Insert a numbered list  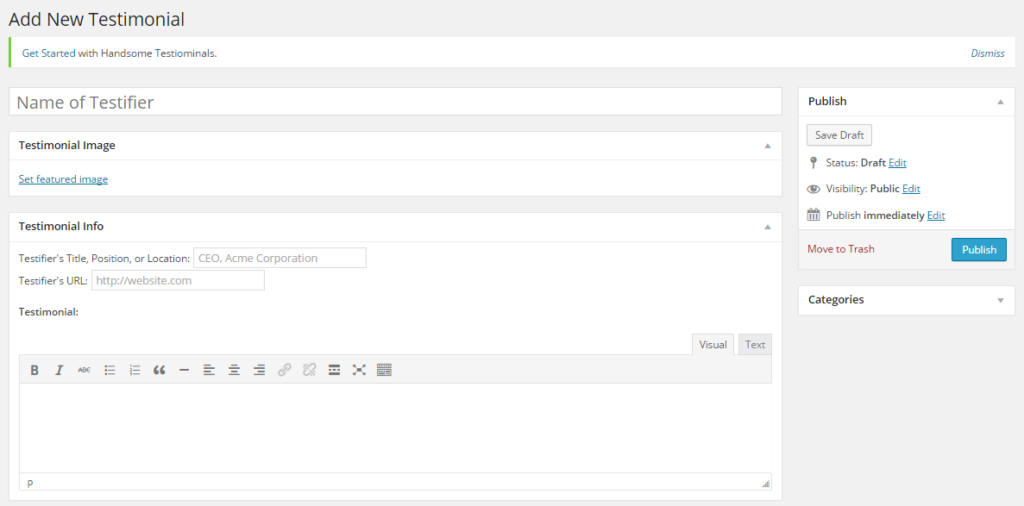tap(135, 370)
